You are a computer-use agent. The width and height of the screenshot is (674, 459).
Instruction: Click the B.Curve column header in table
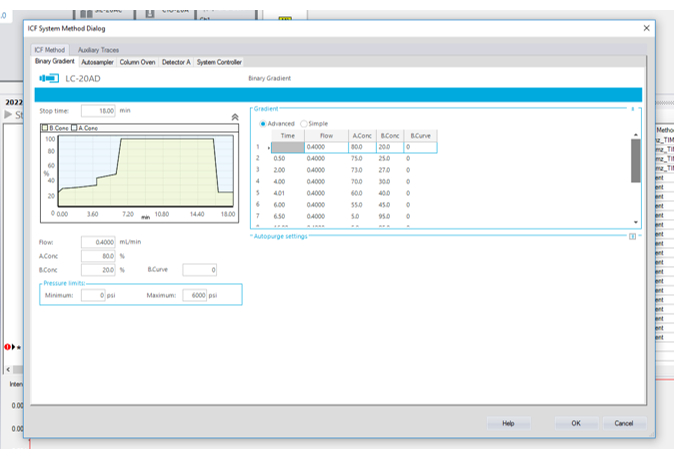tap(420, 135)
